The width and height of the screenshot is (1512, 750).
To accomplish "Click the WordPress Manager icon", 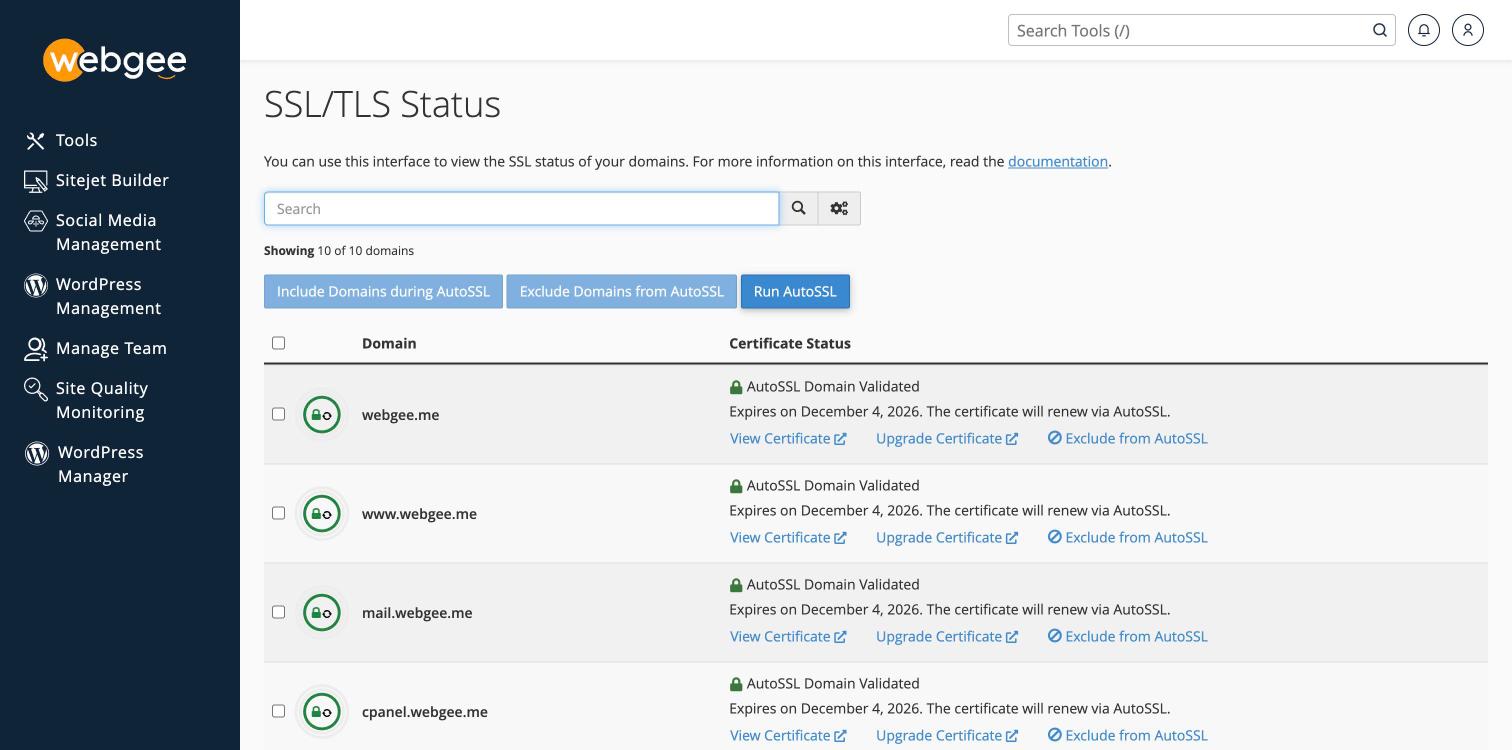I will coord(37,453).
